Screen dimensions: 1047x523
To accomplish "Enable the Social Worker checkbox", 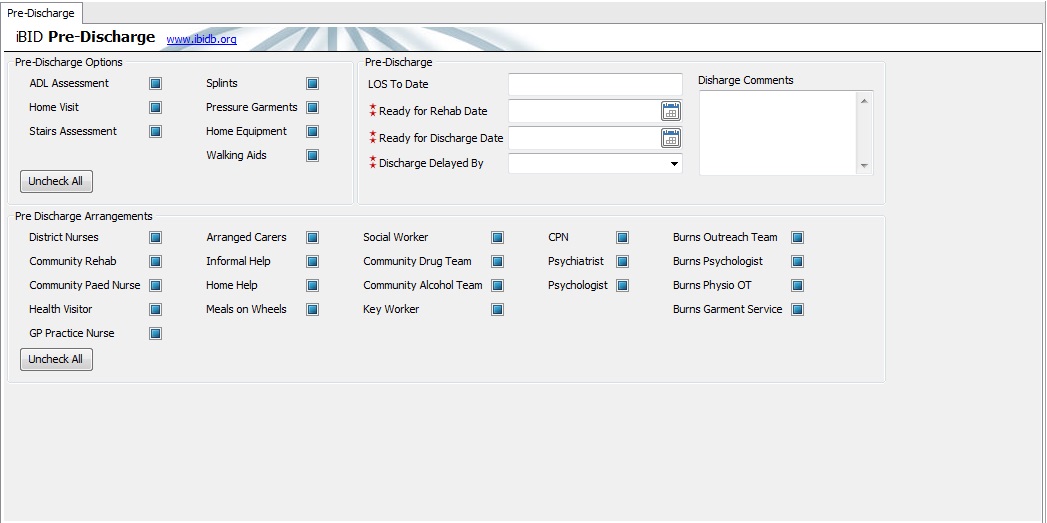I will click(497, 237).
